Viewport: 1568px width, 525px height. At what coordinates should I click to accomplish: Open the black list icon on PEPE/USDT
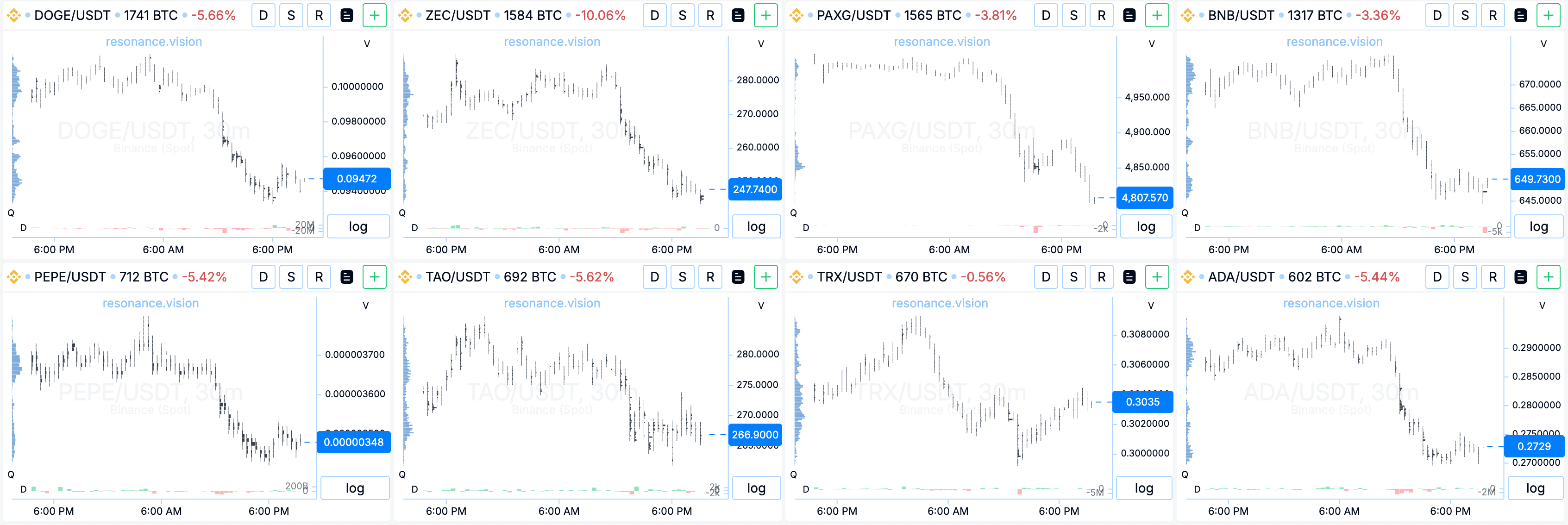[x=346, y=277]
